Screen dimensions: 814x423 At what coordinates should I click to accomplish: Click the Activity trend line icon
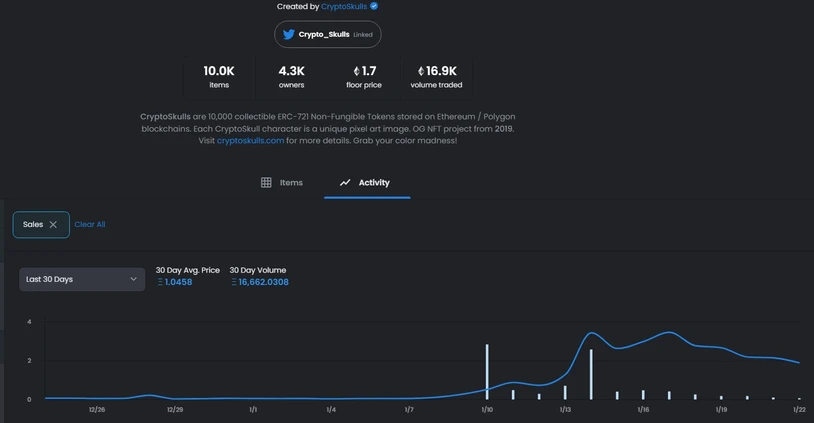tap(345, 182)
